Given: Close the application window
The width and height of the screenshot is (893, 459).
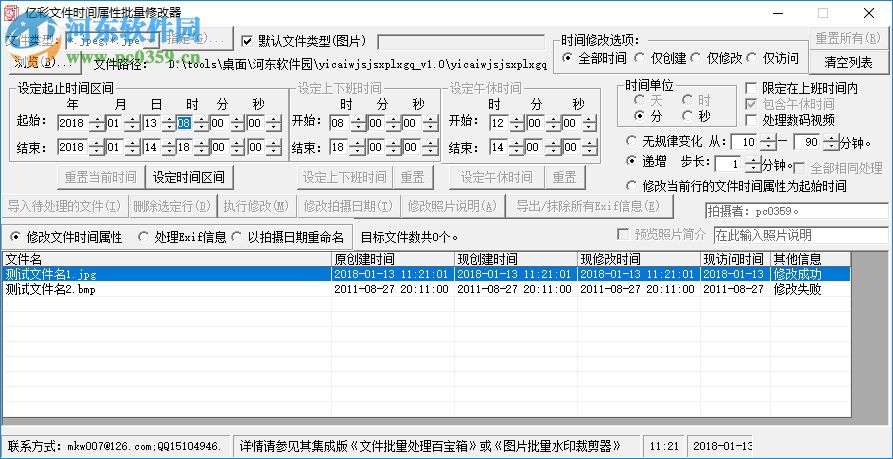Looking at the screenshot, I should (869, 13).
